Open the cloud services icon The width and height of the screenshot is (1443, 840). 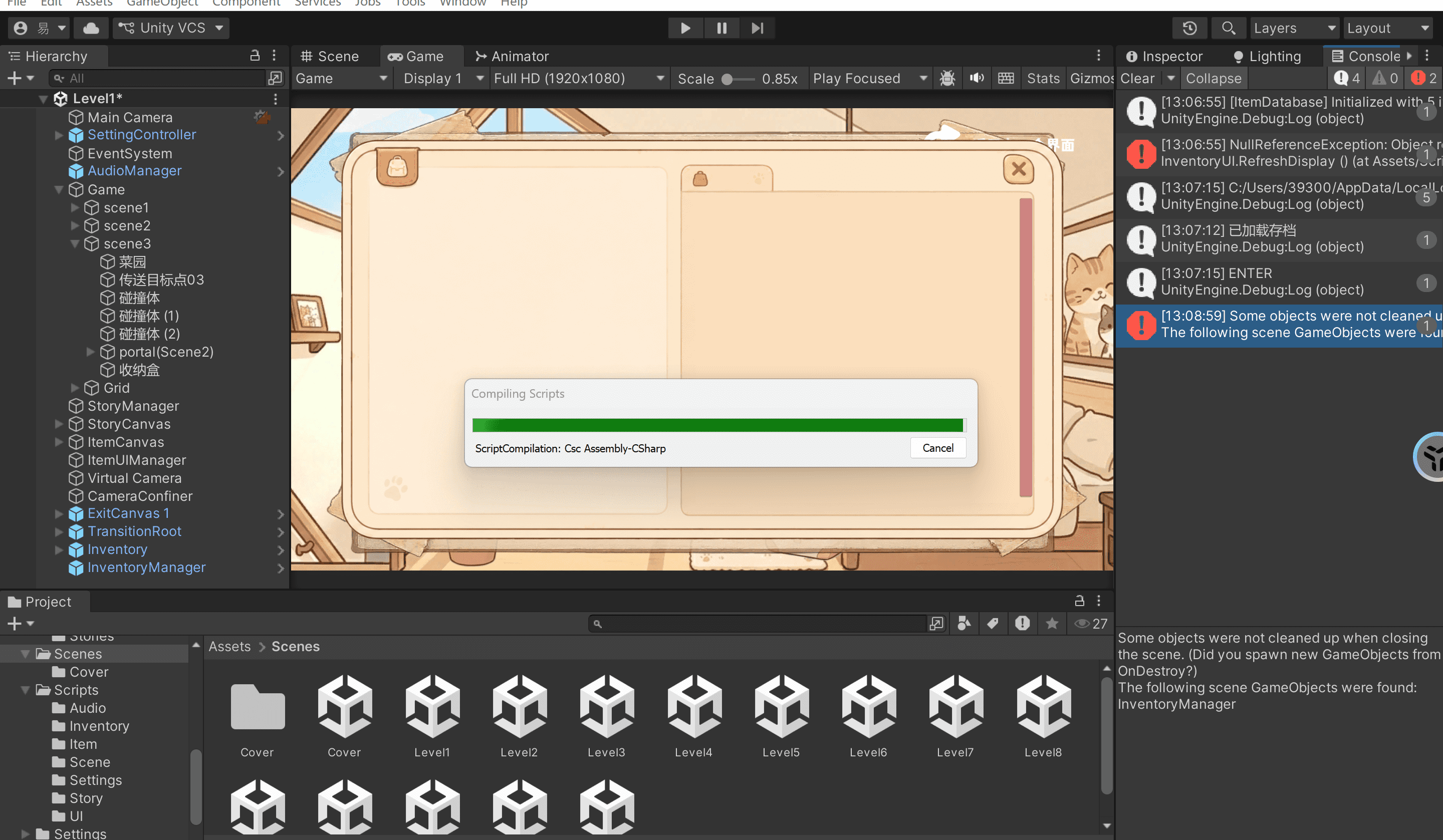(x=91, y=28)
